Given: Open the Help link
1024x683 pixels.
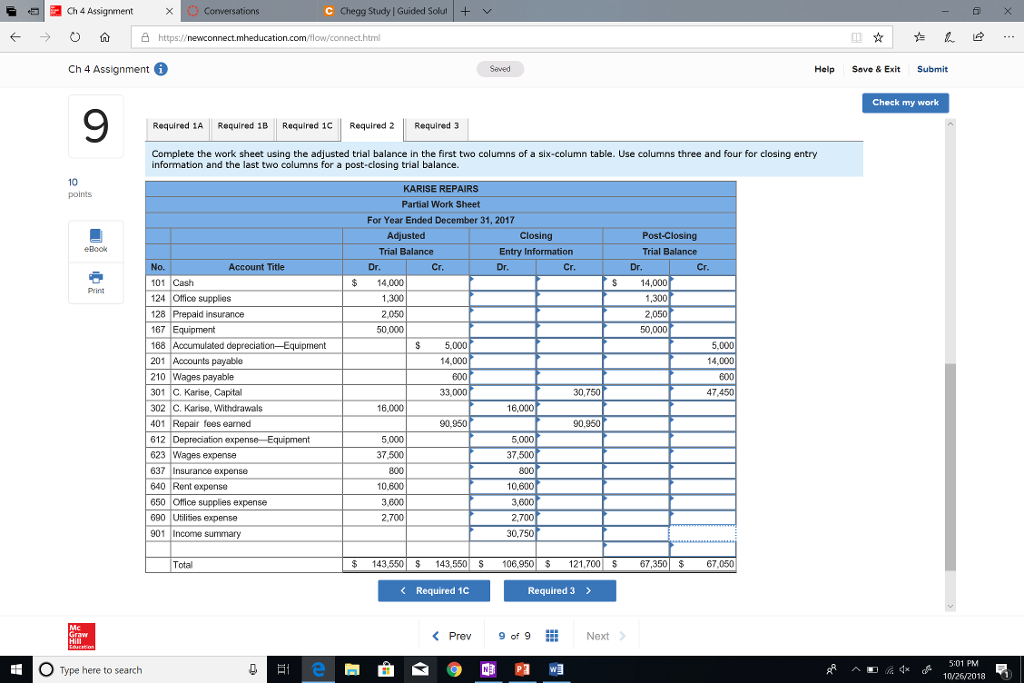Looking at the screenshot, I should pyautogui.click(x=824, y=69).
